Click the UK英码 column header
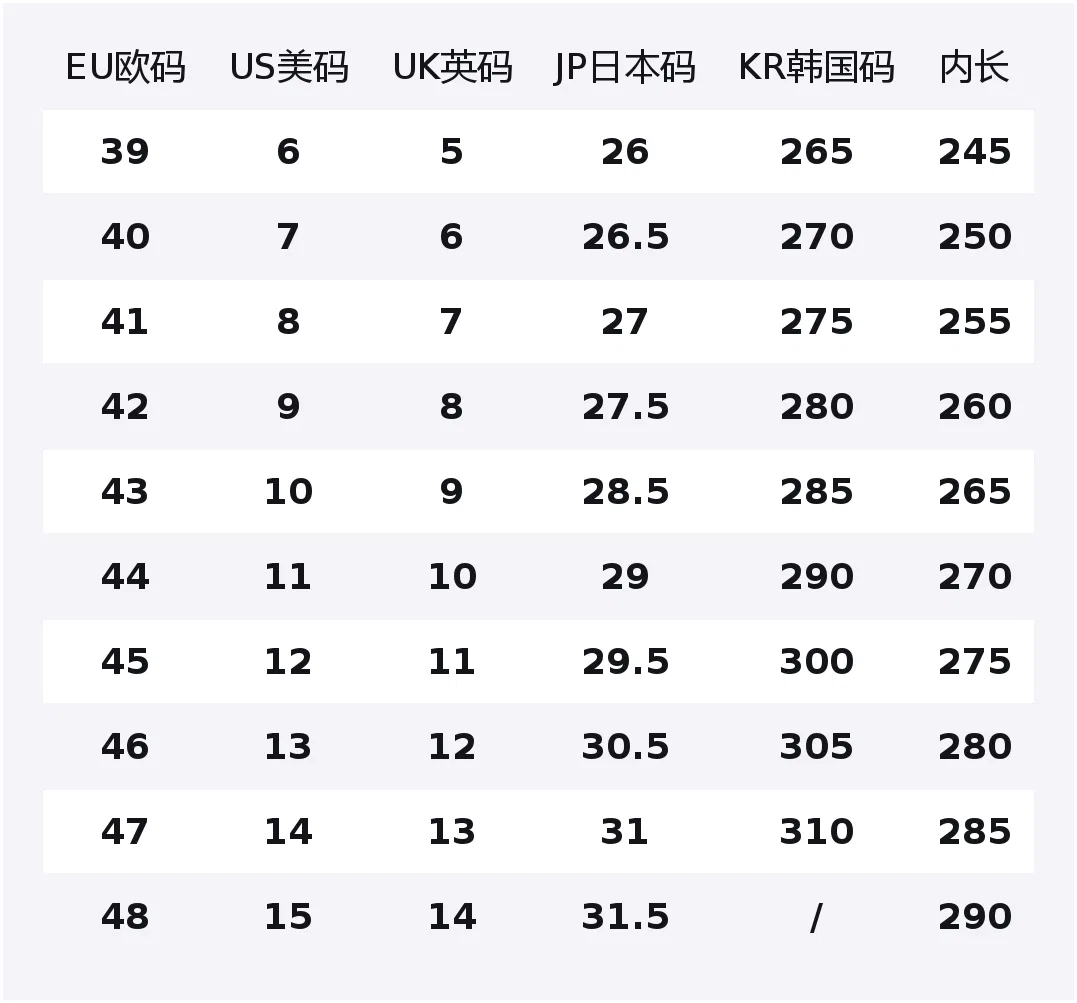1077x1003 pixels. pos(452,67)
